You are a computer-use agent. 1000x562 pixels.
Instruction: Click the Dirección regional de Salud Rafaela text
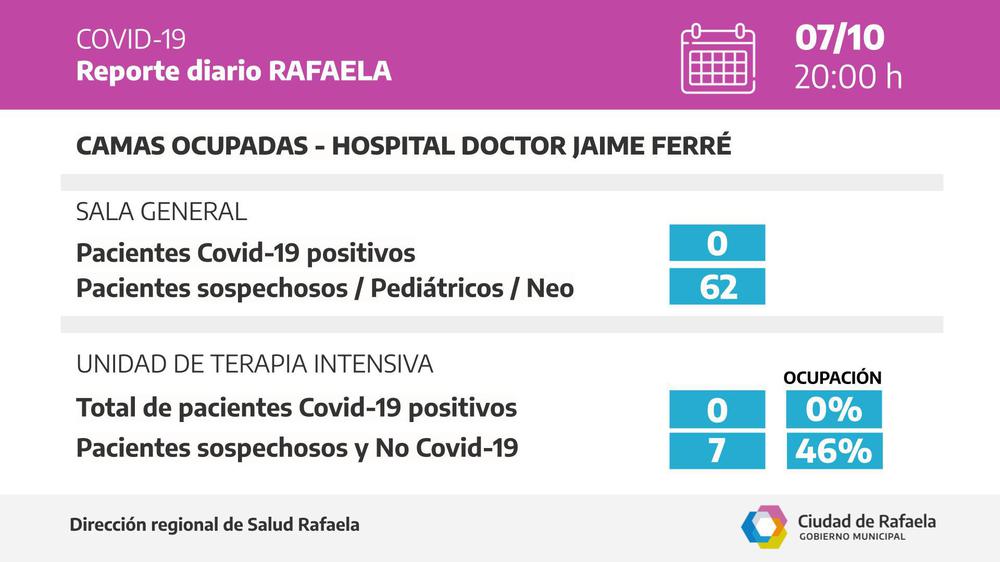(x=215, y=525)
